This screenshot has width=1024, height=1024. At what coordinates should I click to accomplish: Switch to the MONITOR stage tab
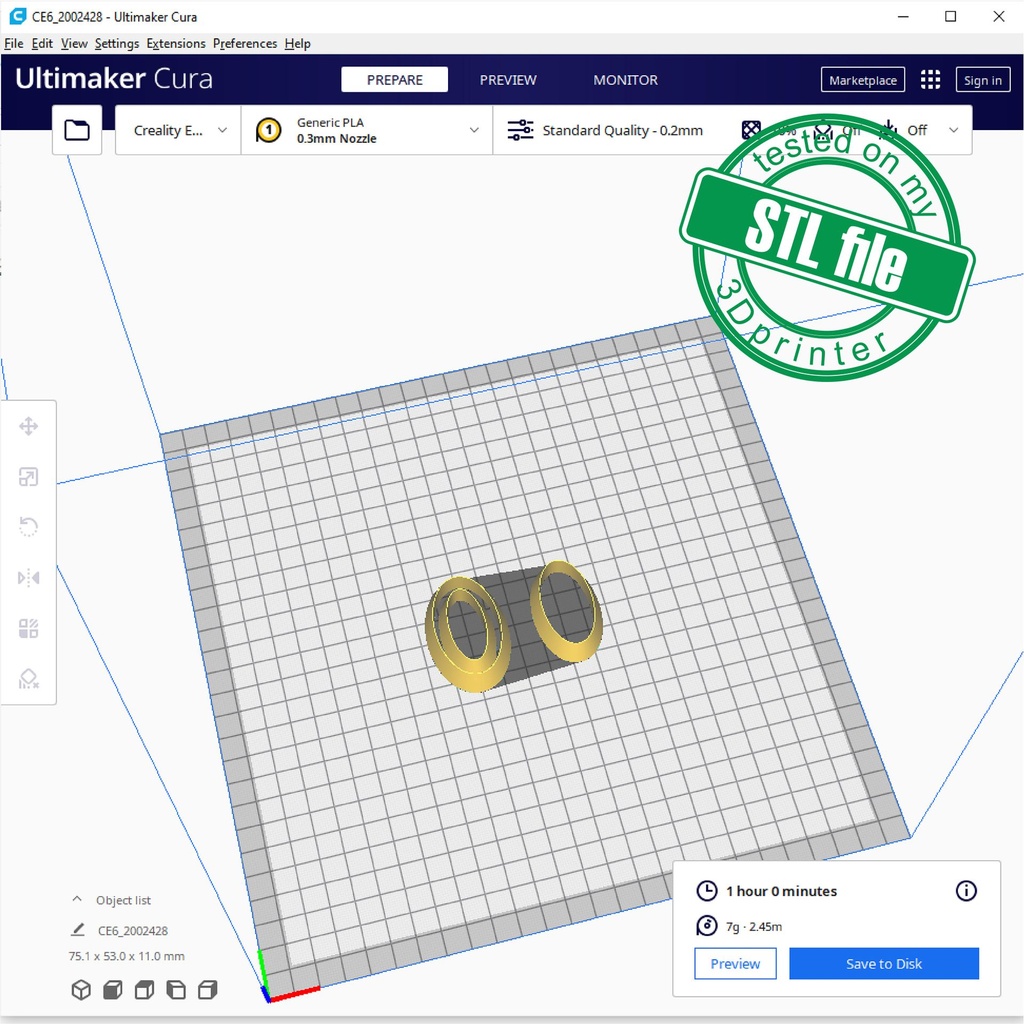(625, 80)
